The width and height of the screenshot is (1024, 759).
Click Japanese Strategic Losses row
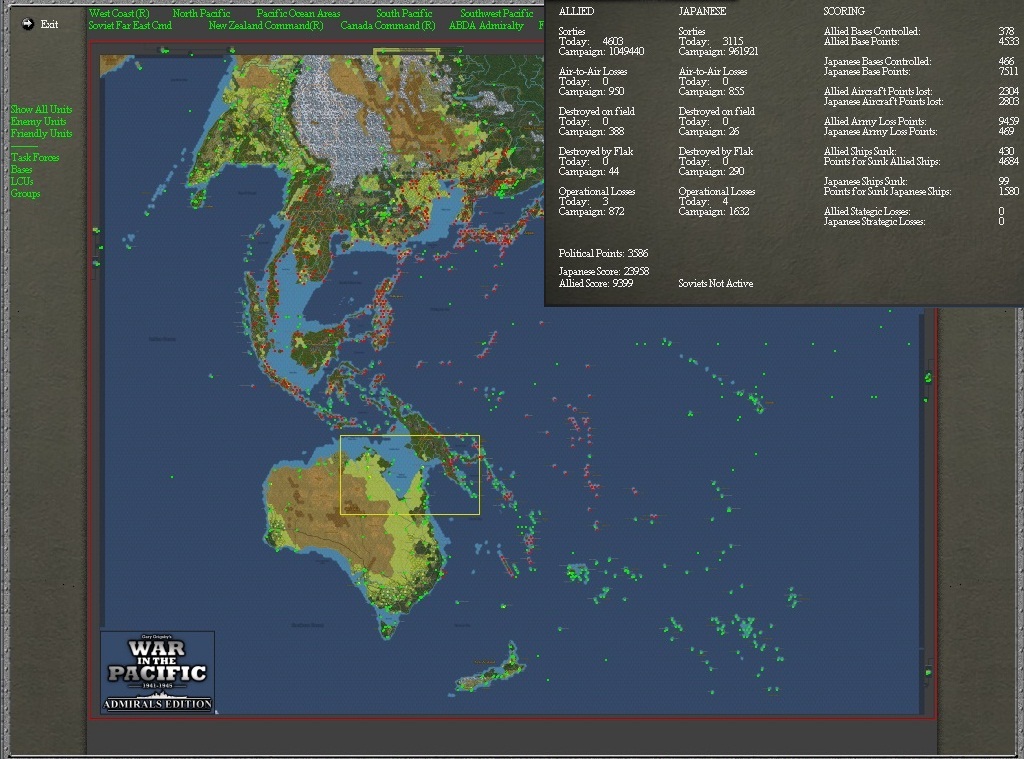click(914, 221)
